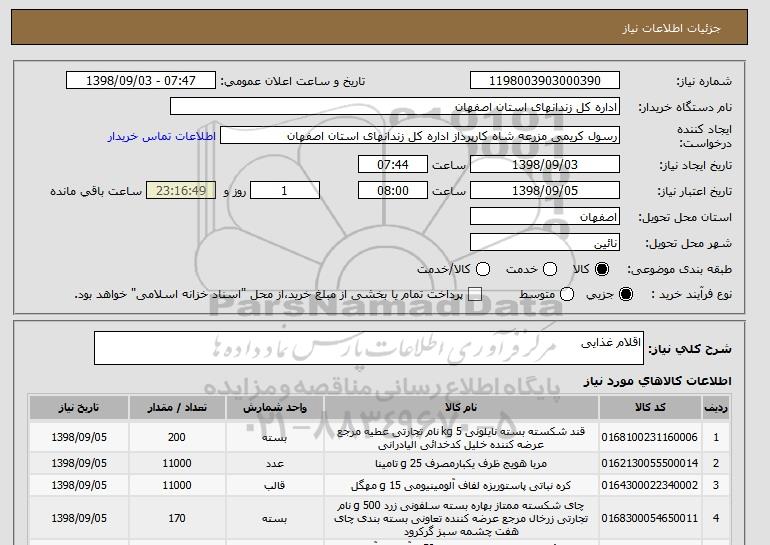Click the section title اطلاعات کالاهای مورد نیاز
Screen dimensions: 770x545
click(x=658, y=381)
